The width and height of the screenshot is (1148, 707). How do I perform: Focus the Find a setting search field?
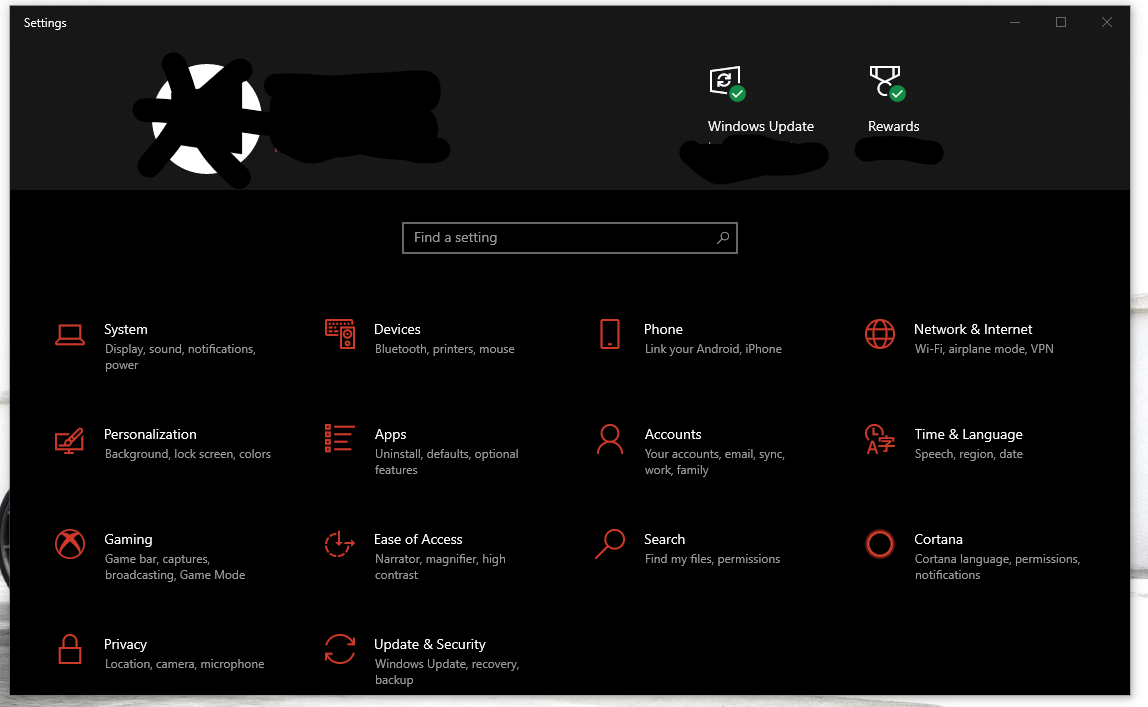point(570,238)
